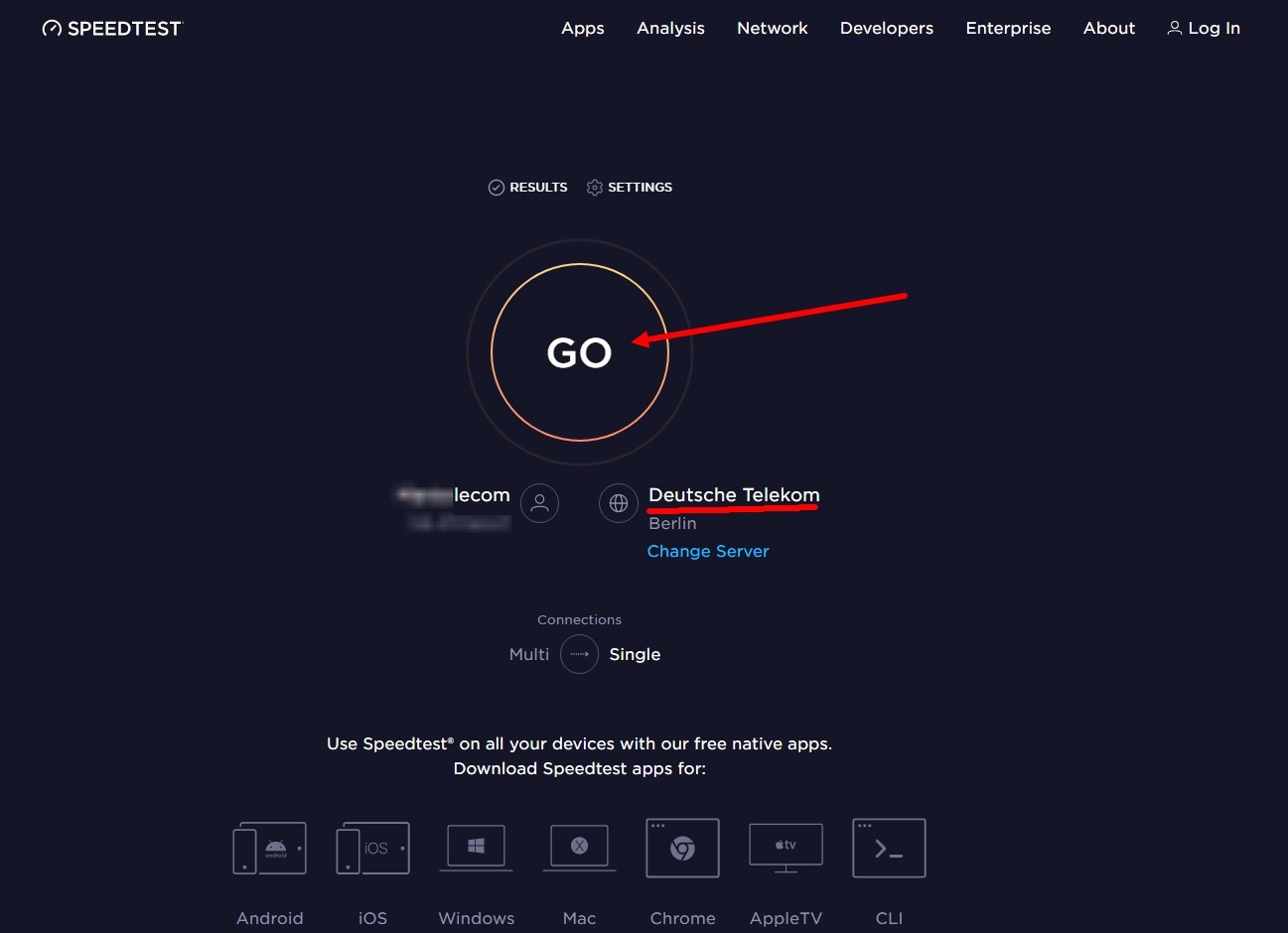
Task: Open the Network menu
Action: pos(772,29)
